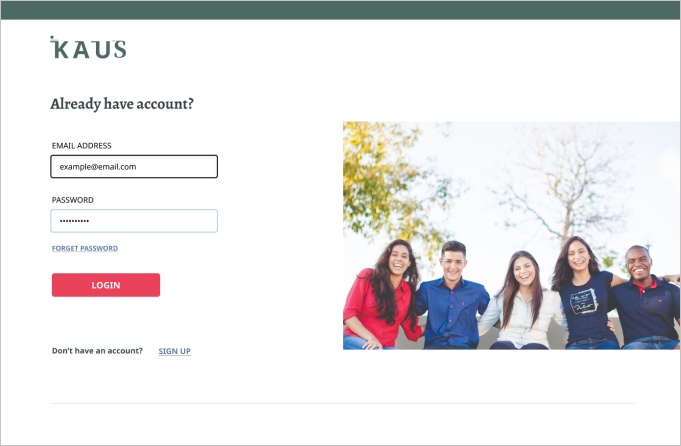The width and height of the screenshot is (681, 446).
Task: Click the dark green top header bar
Action: [x=340, y=10]
